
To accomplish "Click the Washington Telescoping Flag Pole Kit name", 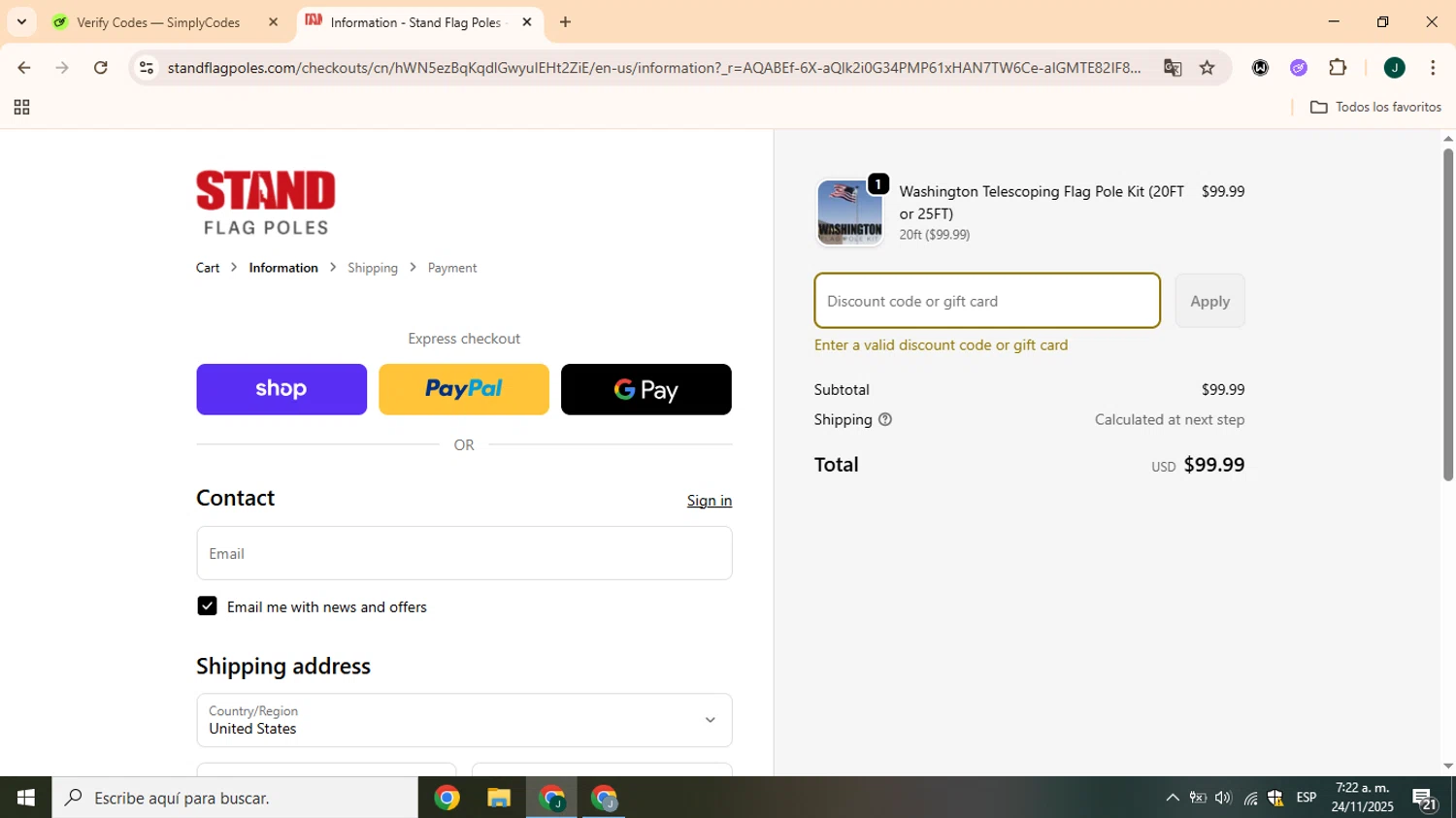I will [1042, 202].
